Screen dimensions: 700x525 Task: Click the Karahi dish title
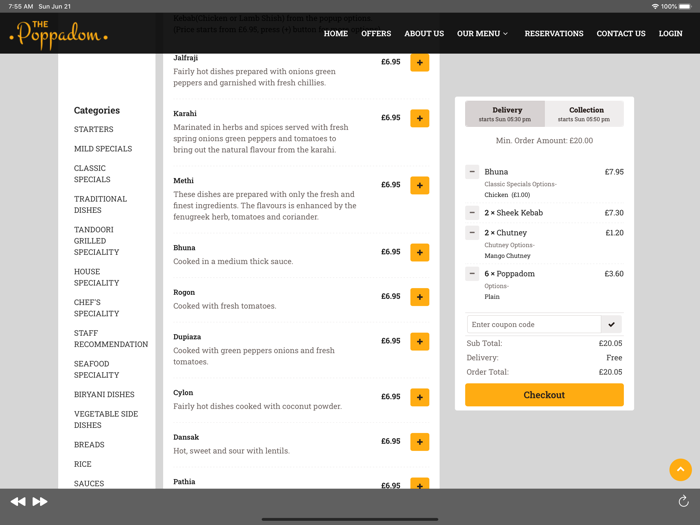click(185, 113)
